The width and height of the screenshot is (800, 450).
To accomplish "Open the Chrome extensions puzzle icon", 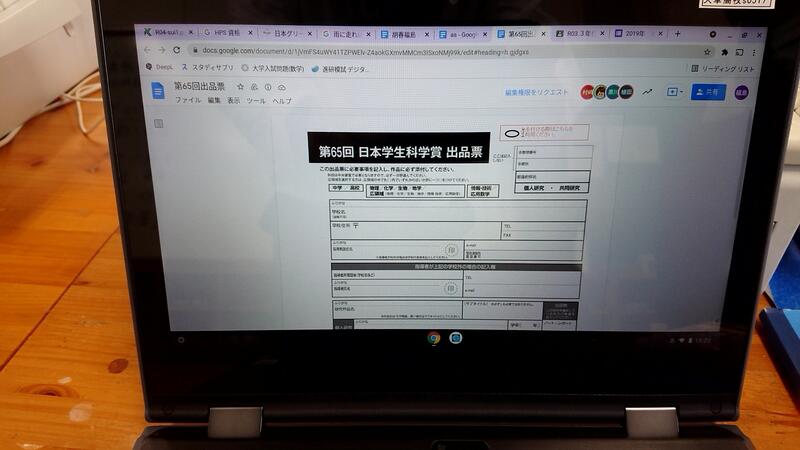I will pos(723,52).
